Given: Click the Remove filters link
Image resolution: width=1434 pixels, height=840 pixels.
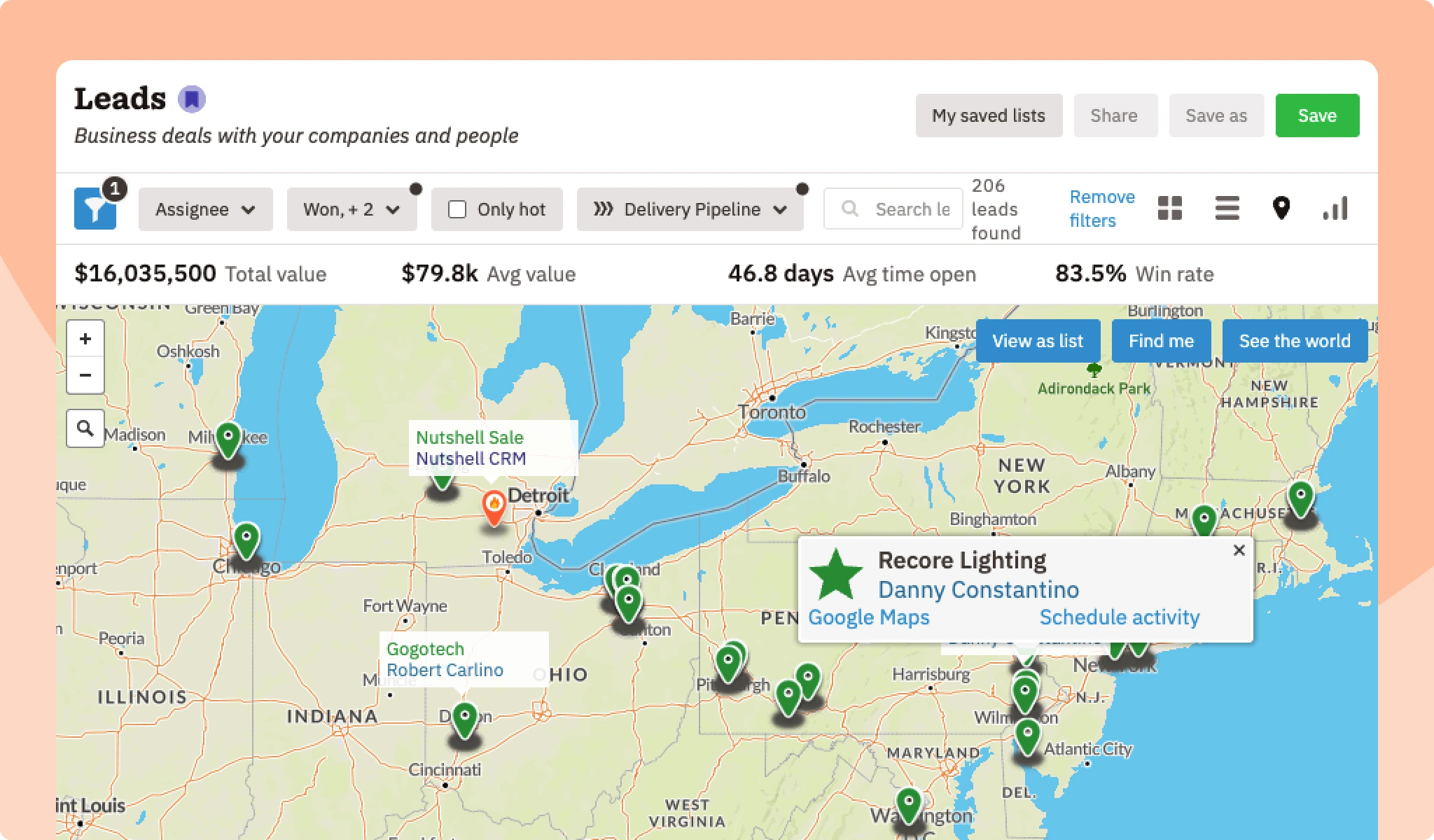Looking at the screenshot, I should [1101, 209].
